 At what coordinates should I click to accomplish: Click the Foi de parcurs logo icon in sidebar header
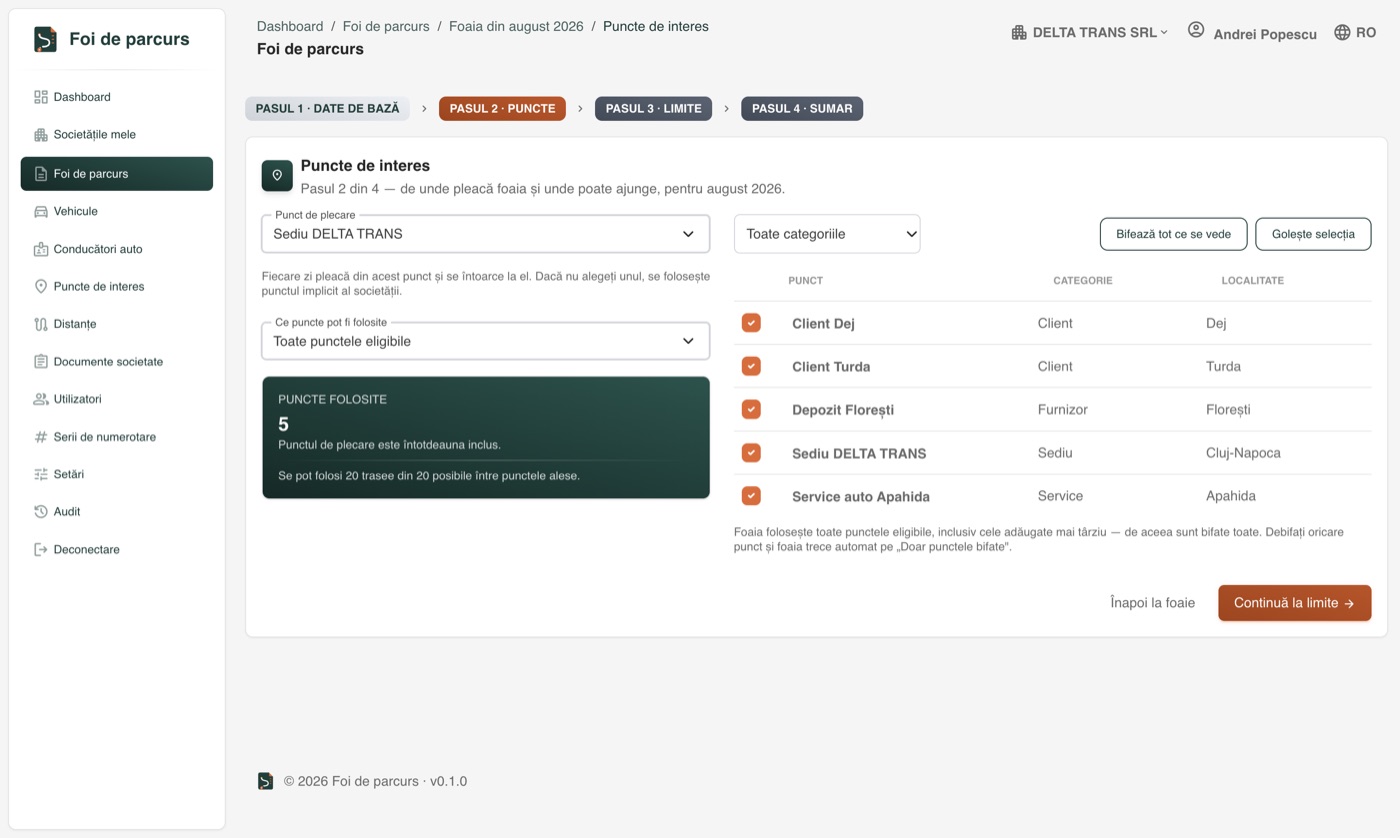click(45, 39)
